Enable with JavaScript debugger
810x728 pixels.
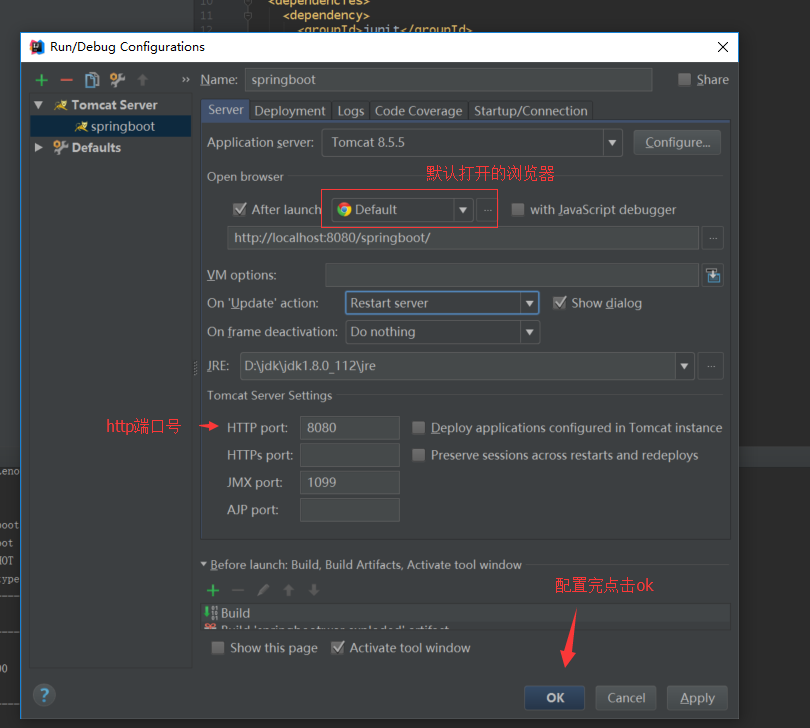point(518,210)
